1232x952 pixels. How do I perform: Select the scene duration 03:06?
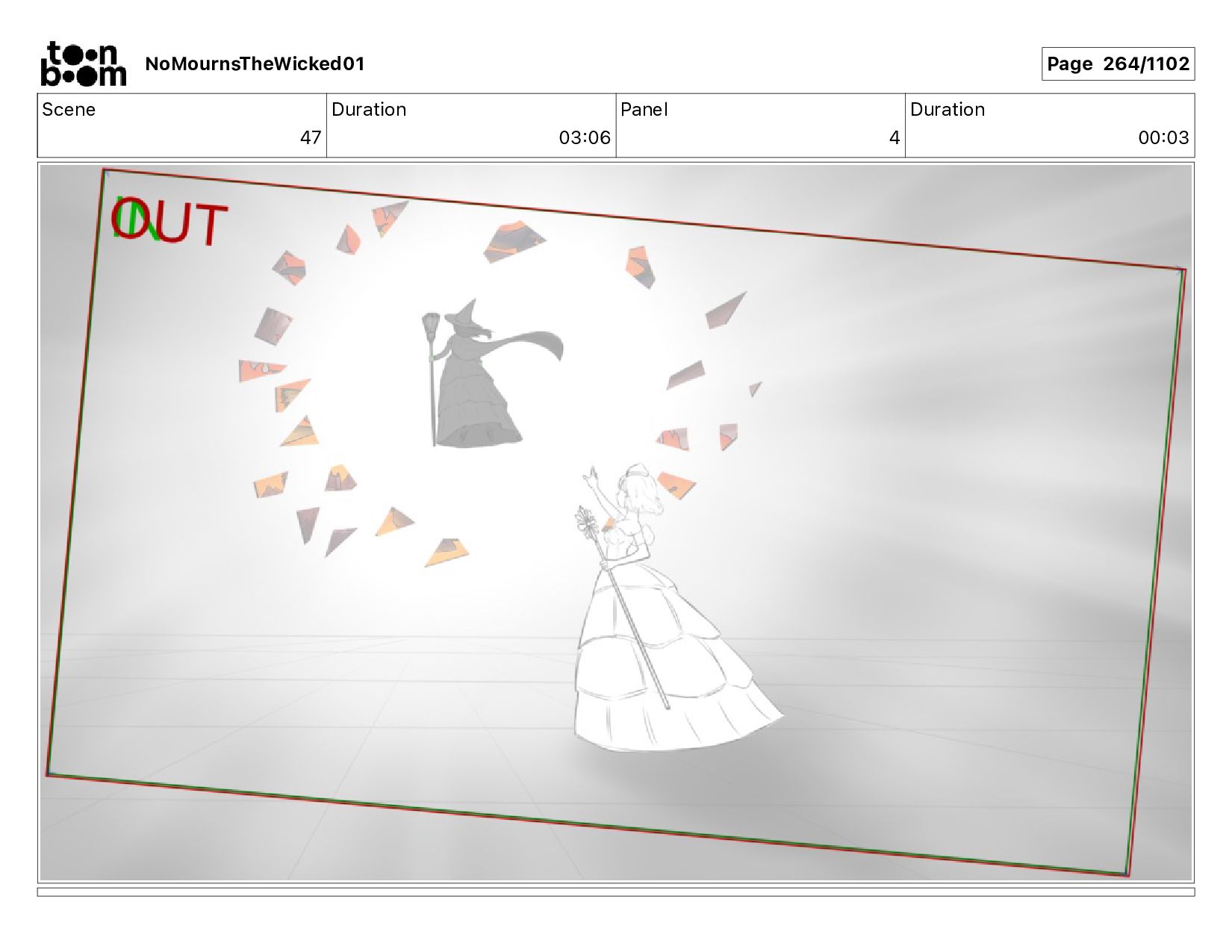click(x=585, y=137)
